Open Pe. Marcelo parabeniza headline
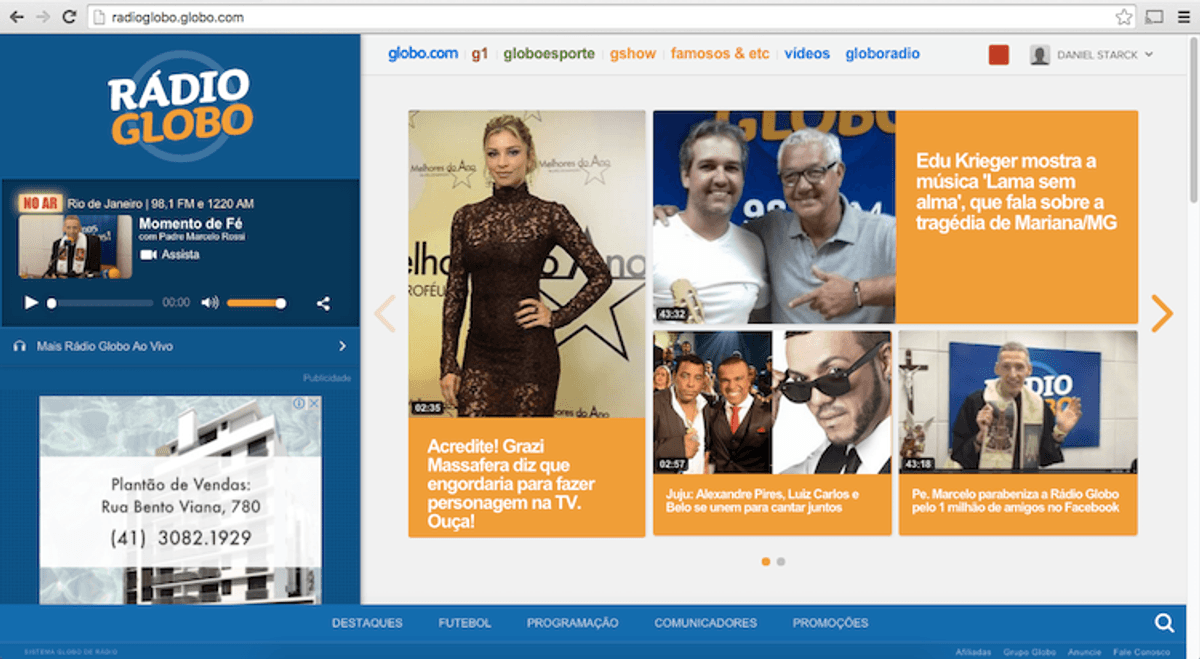 coord(1015,501)
